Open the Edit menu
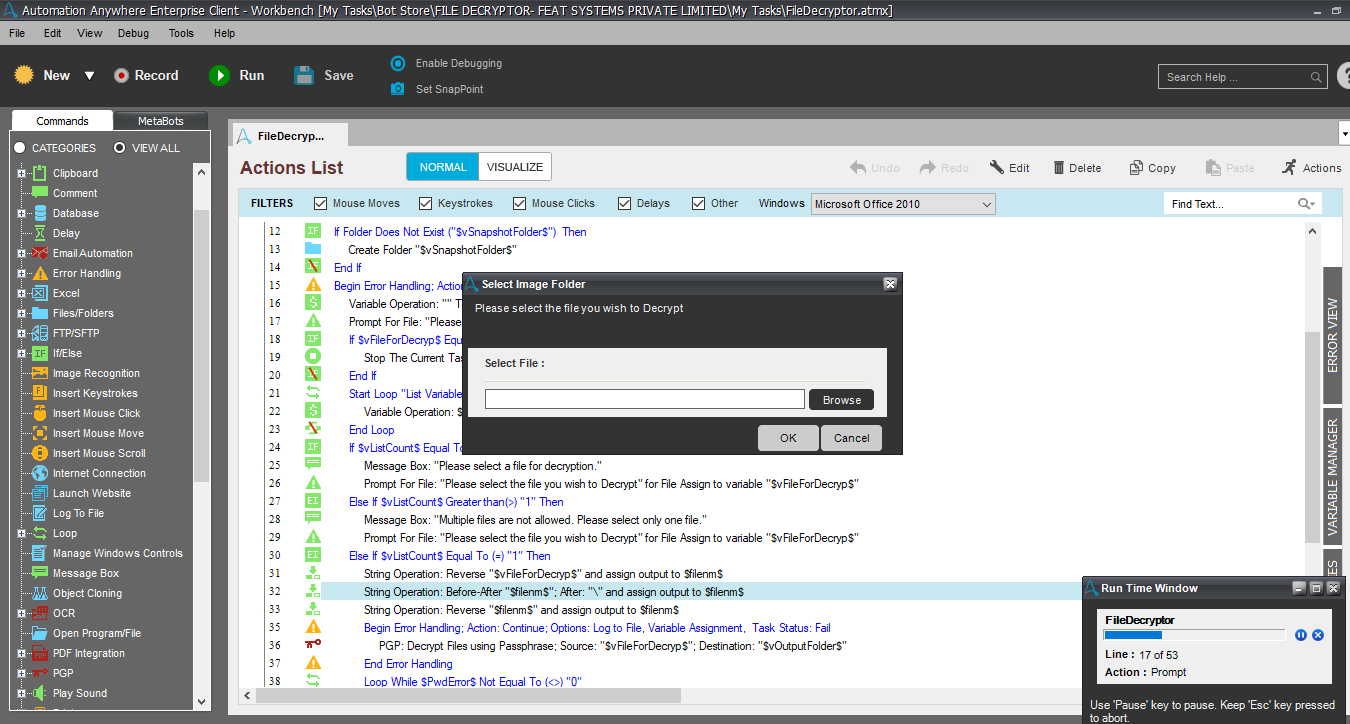 [x=53, y=33]
